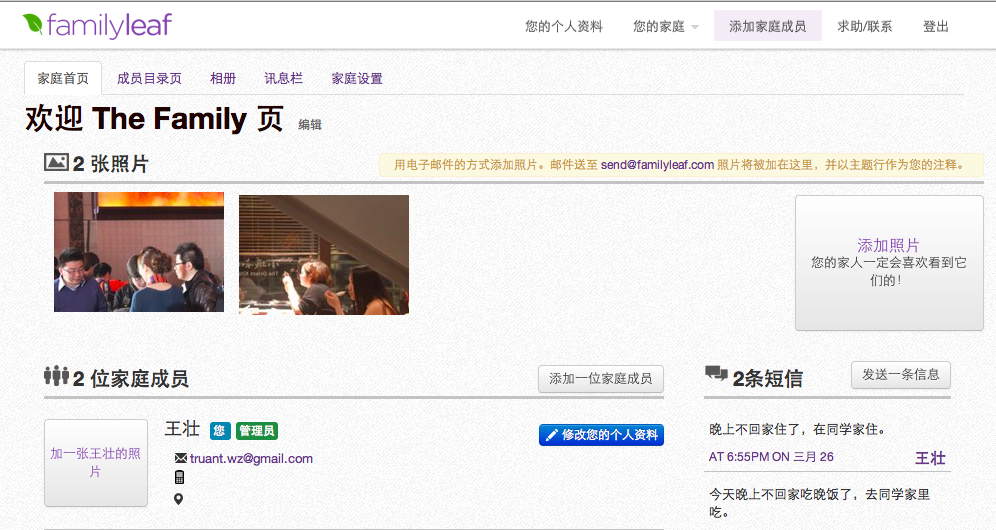Open the photo of people under the staircase
This screenshot has height=530, width=996.
tap(324, 254)
